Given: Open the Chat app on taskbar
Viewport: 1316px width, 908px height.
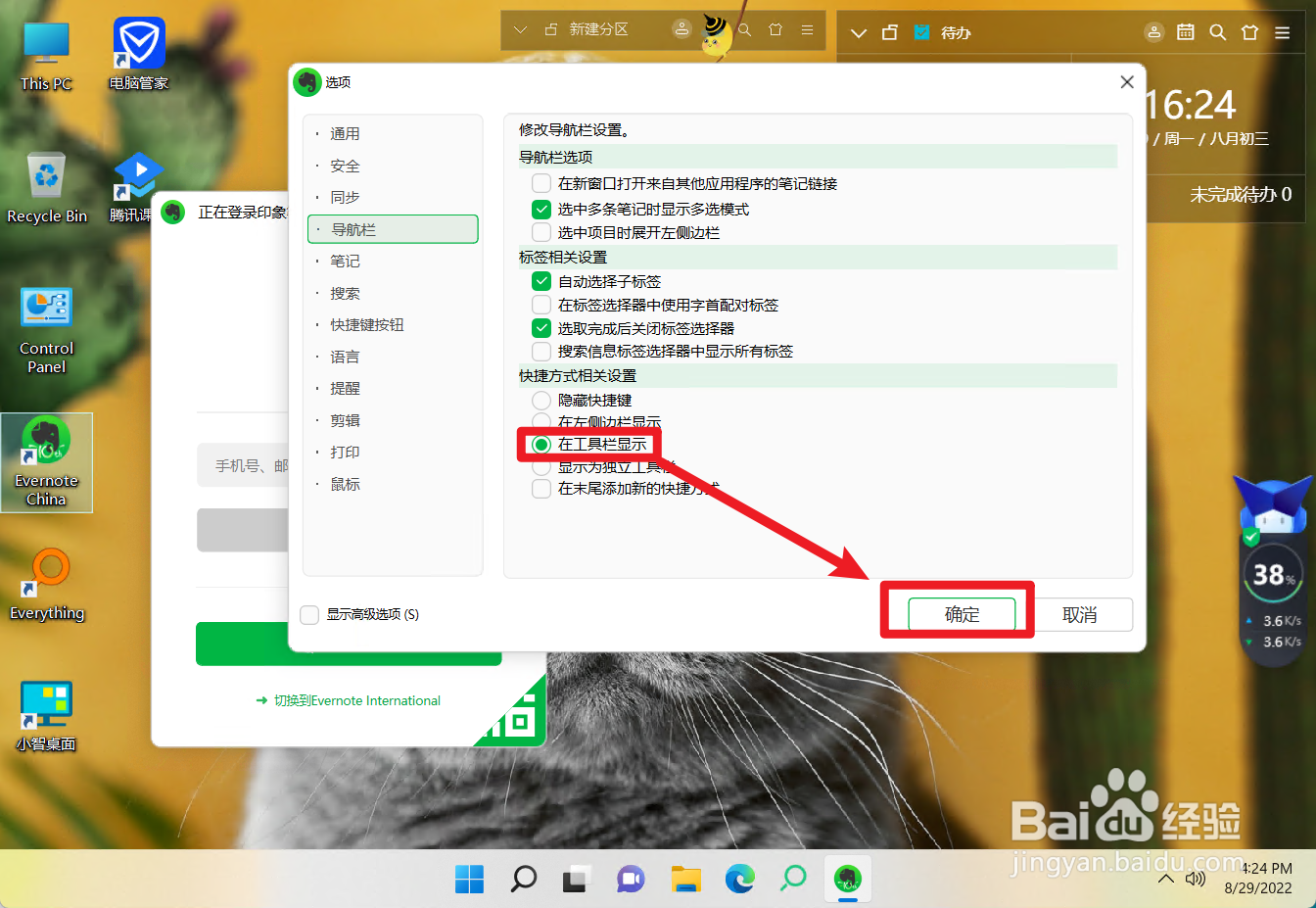Looking at the screenshot, I should click(632, 879).
